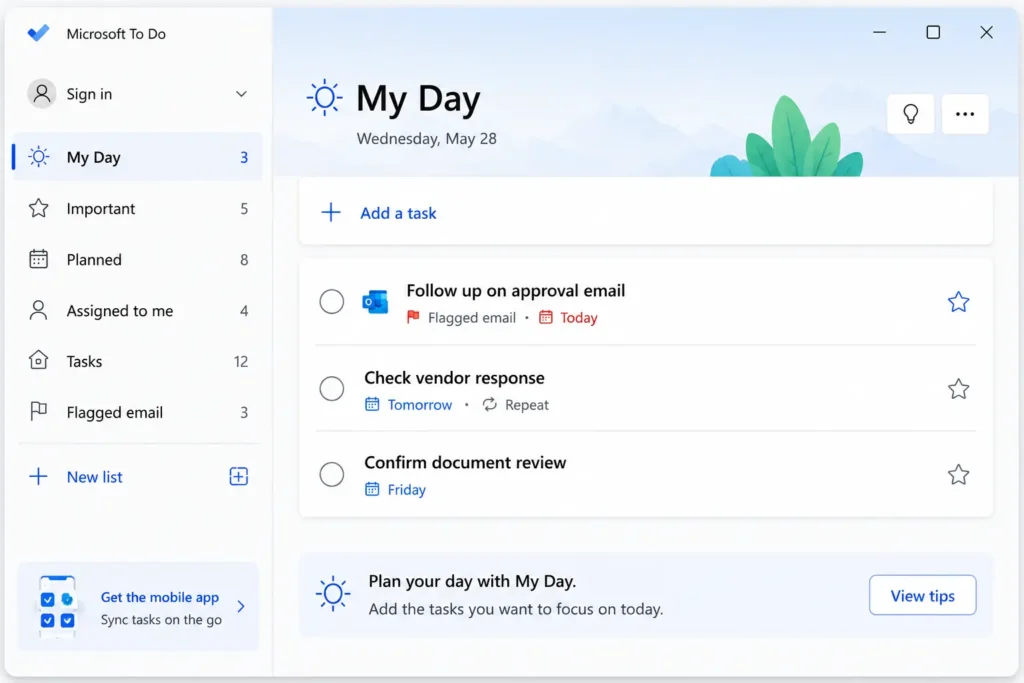Click the plus icon next to New list

click(39, 476)
